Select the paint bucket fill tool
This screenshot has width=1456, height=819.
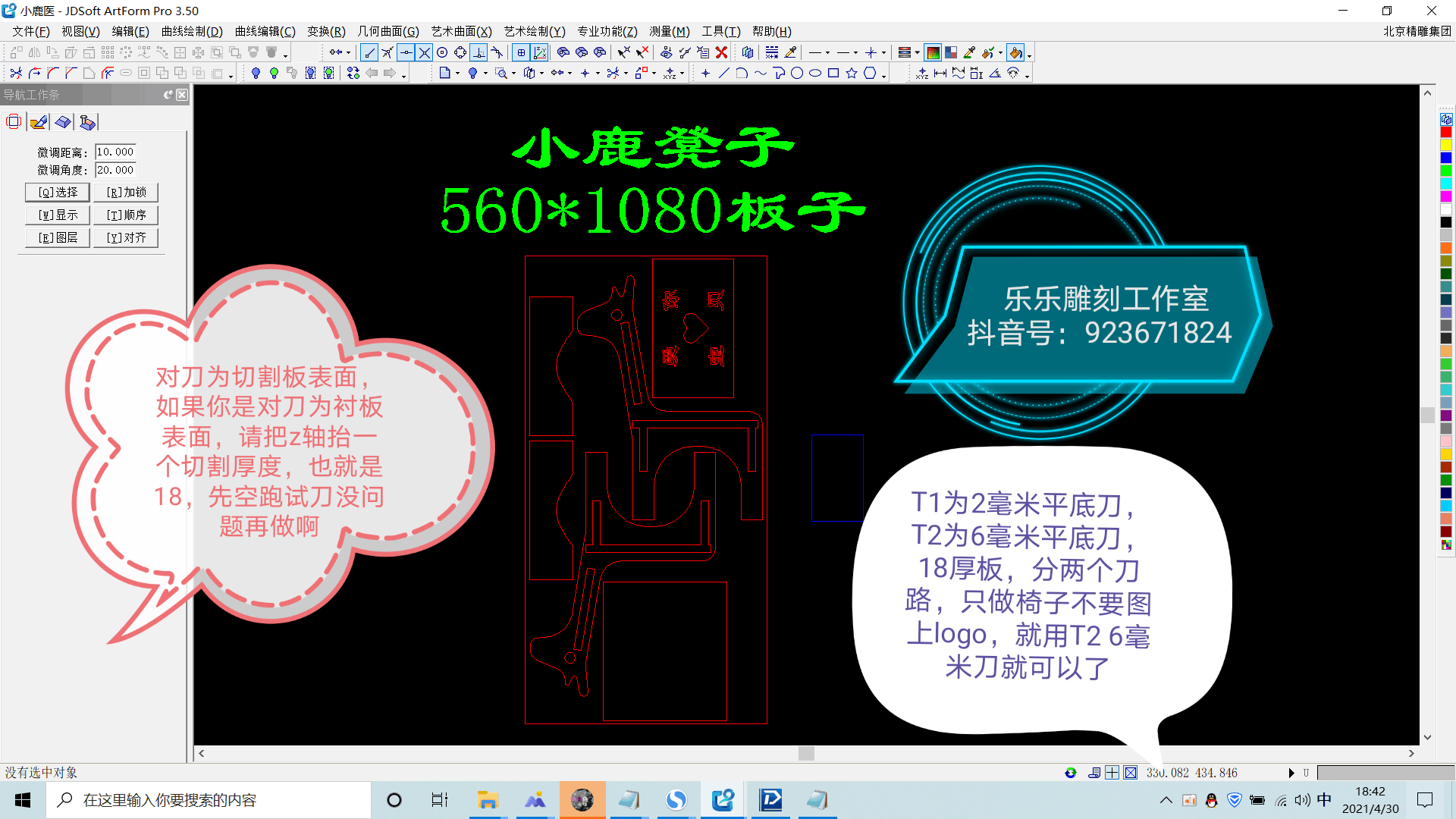pos(1015,52)
